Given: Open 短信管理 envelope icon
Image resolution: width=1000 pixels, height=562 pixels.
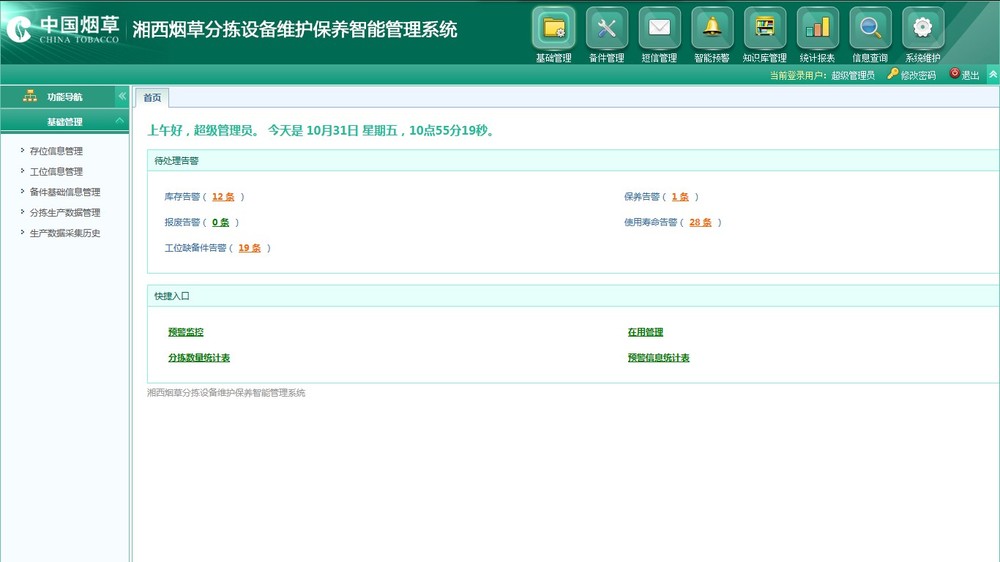Looking at the screenshot, I should click(659, 28).
